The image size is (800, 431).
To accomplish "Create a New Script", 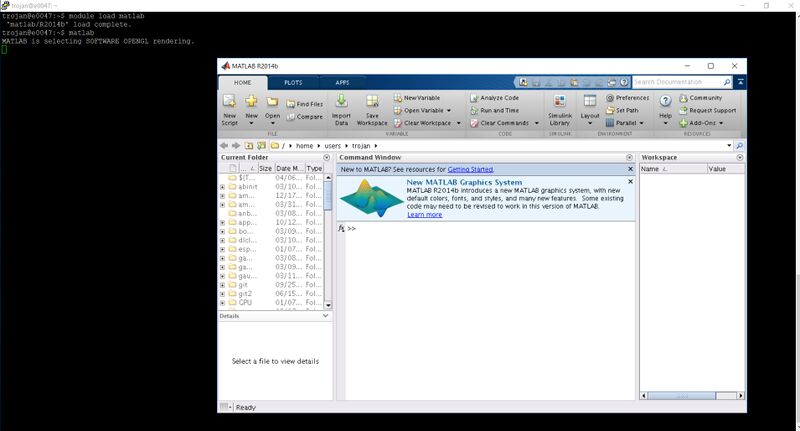I will click(x=229, y=110).
